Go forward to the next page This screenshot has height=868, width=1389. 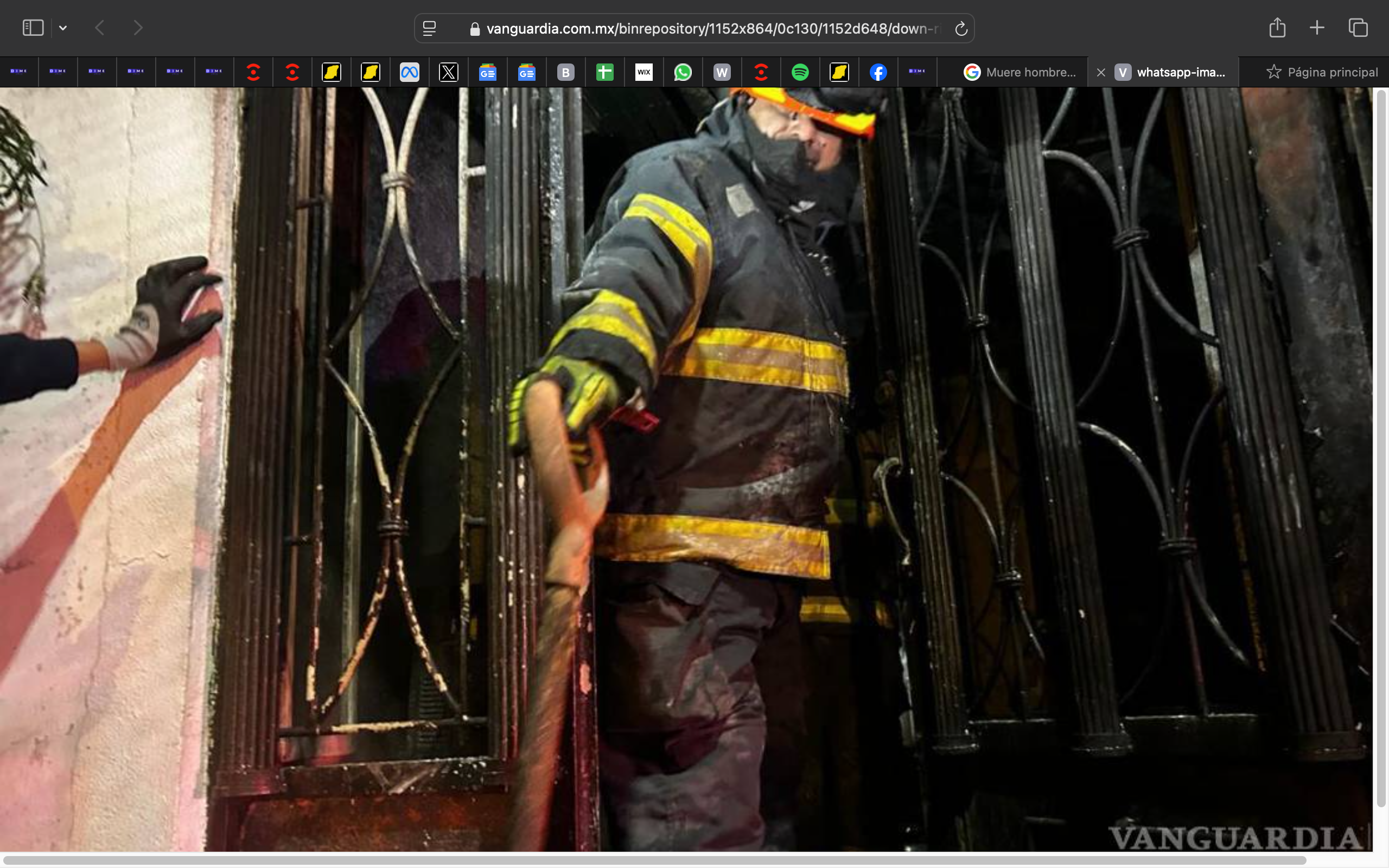coord(138,28)
